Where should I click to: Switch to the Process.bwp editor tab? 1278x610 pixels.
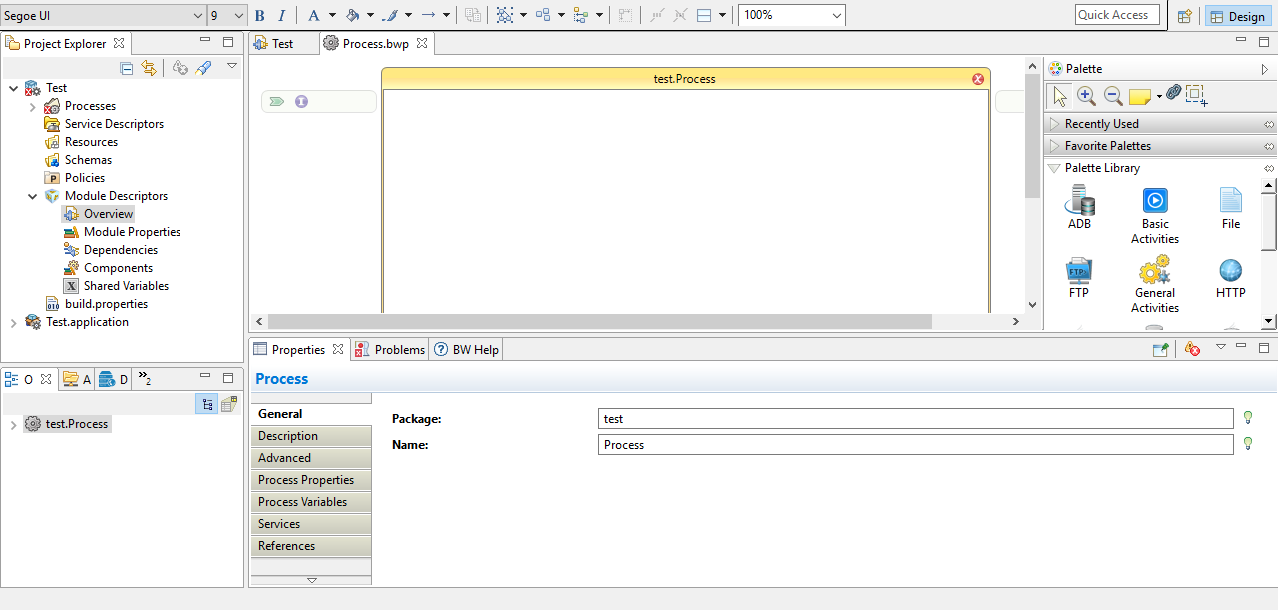376,43
